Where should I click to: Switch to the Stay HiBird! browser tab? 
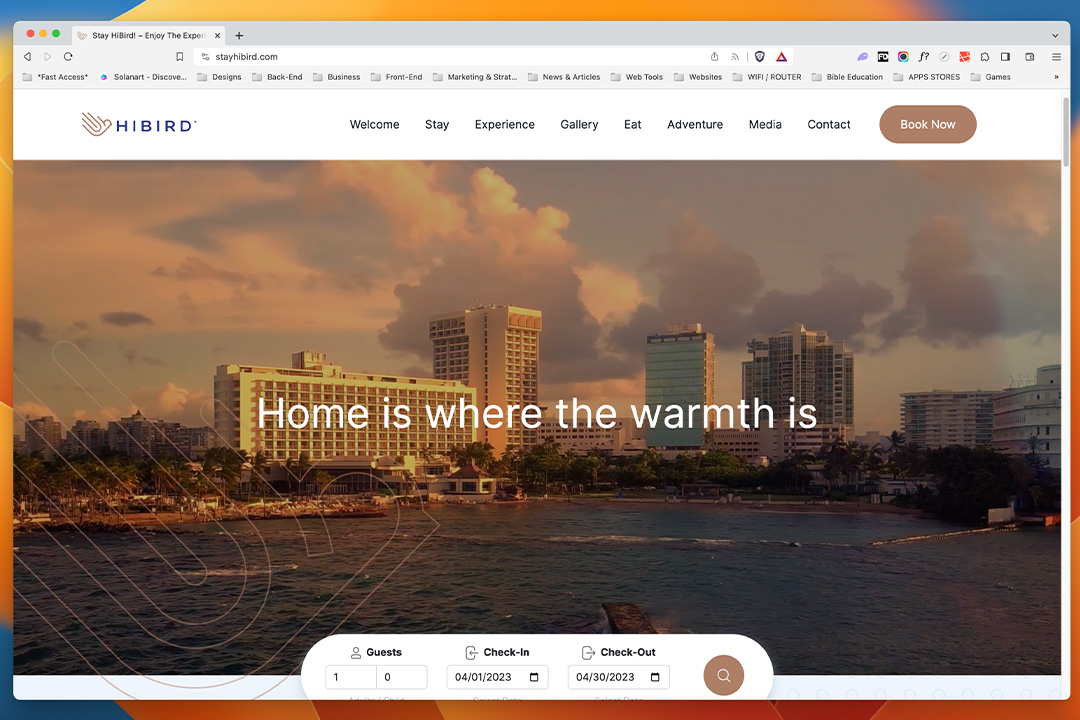pyautogui.click(x=145, y=33)
